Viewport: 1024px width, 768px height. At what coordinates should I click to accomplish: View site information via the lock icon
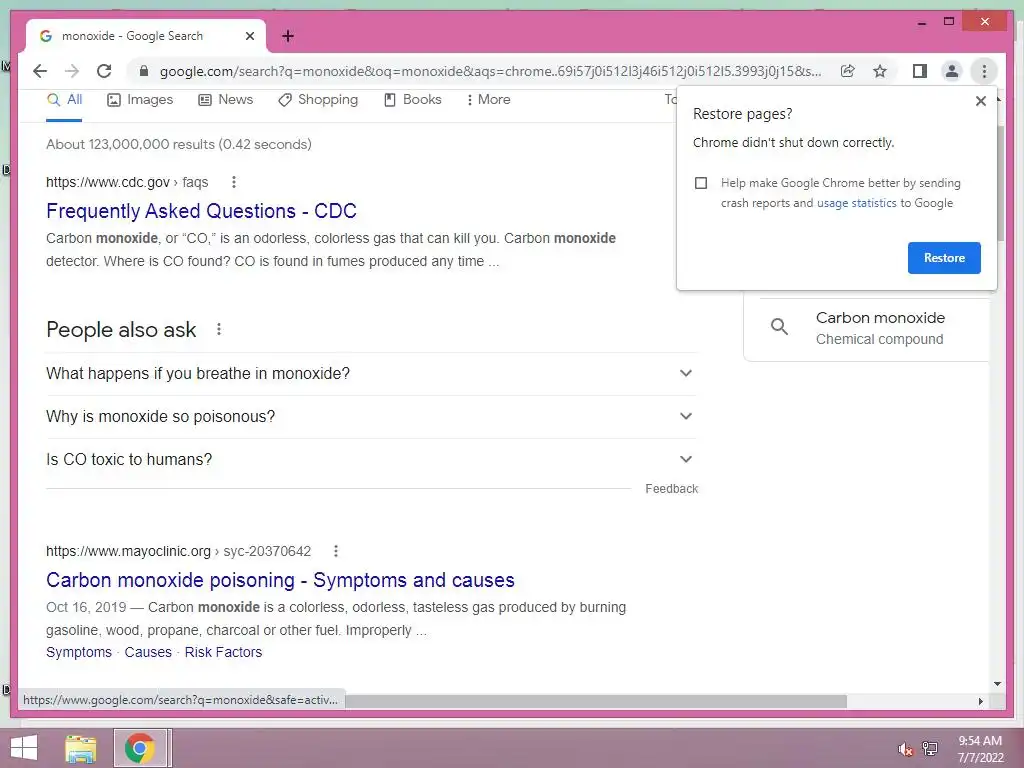[144, 71]
